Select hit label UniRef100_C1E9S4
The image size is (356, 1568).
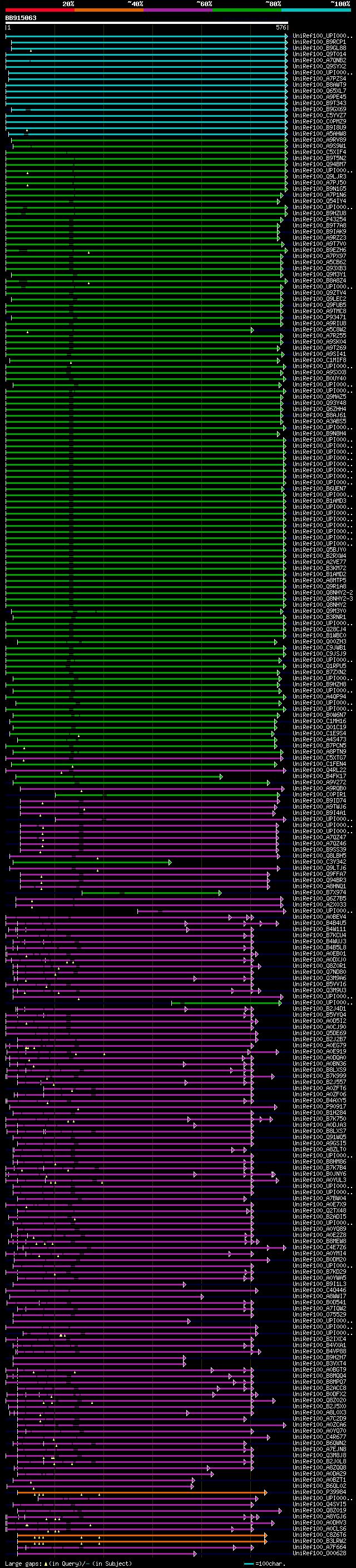click(x=319, y=733)
